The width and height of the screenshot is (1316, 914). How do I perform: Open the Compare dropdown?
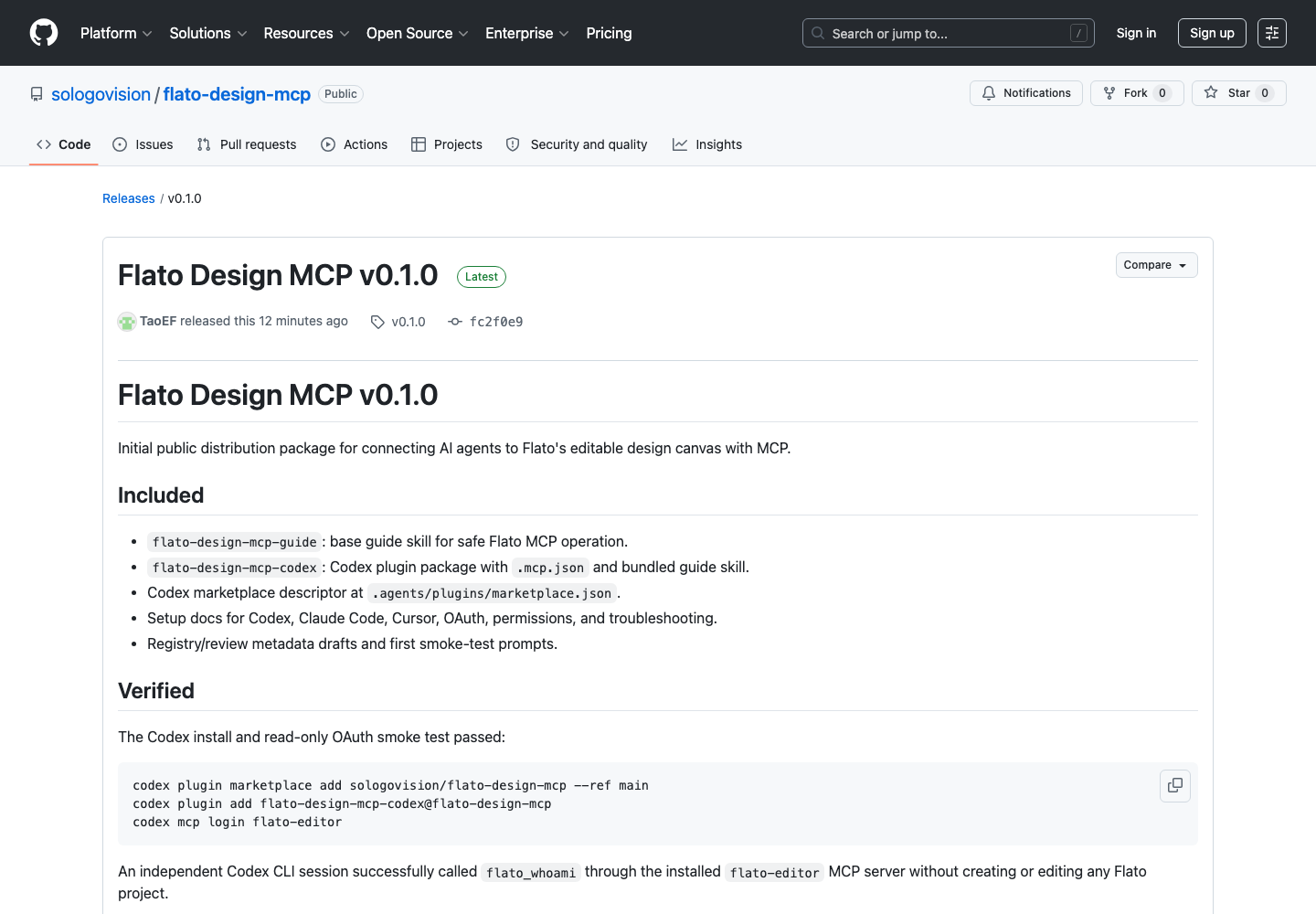click(1156, 265)
